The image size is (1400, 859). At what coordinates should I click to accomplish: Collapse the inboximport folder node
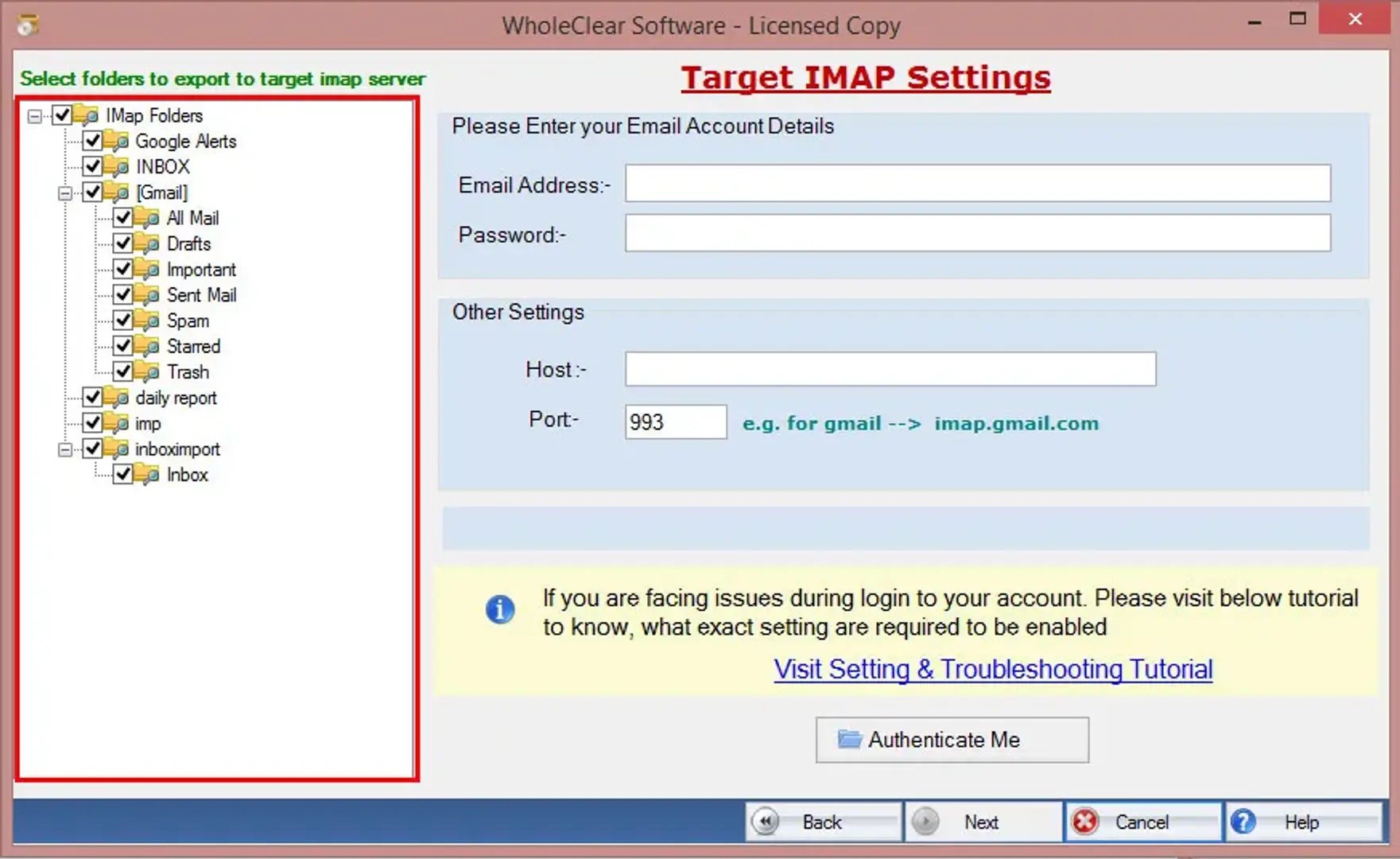65,450
